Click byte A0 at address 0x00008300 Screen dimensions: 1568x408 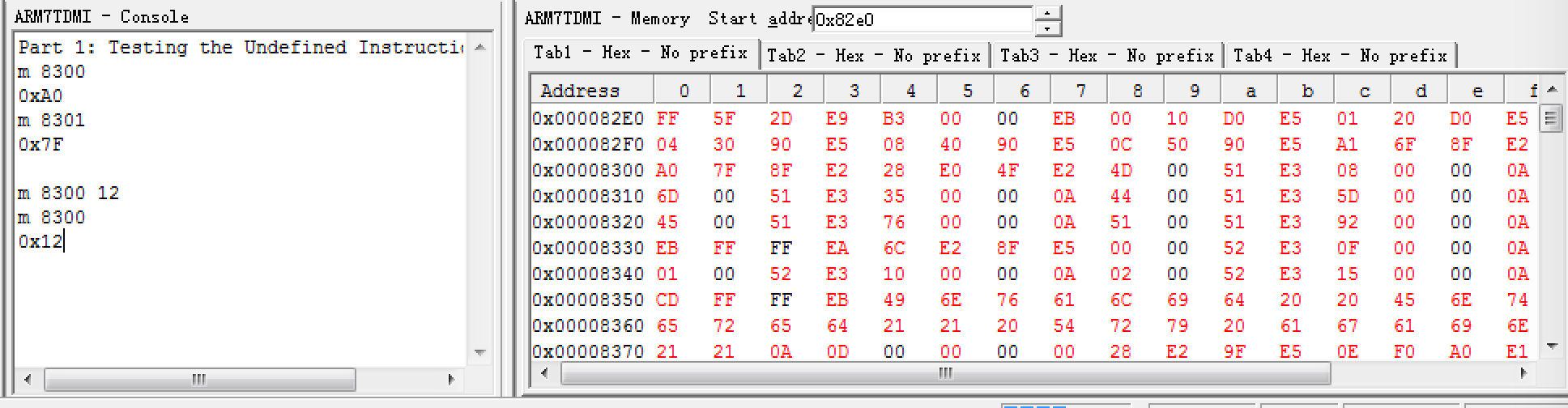point(667,171)
